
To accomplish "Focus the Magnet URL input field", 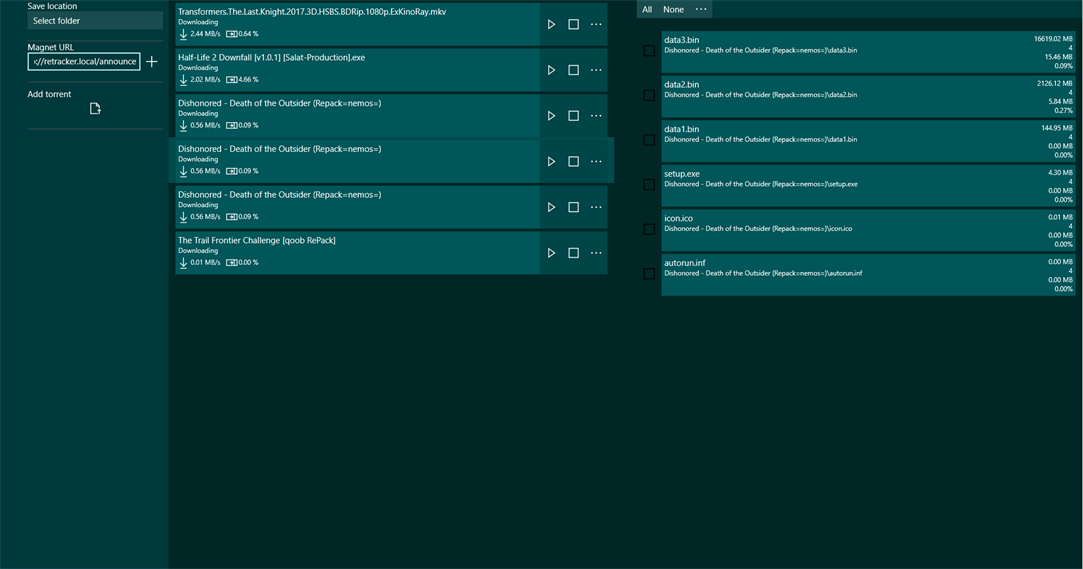I will [x=84, y=61].
